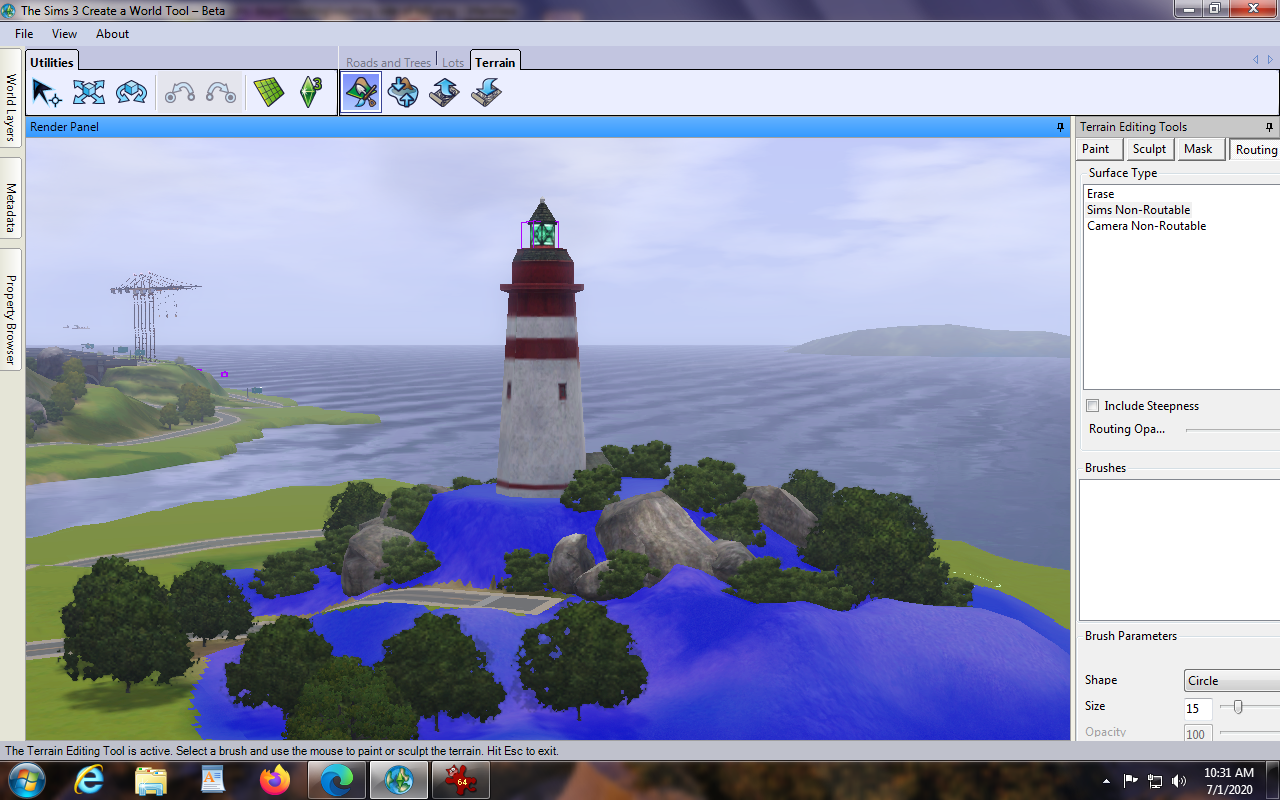Select the Terrain Paint shovel tool icon
The width and height of the screenshot is (1280, 800).
[x=362, y=93]
